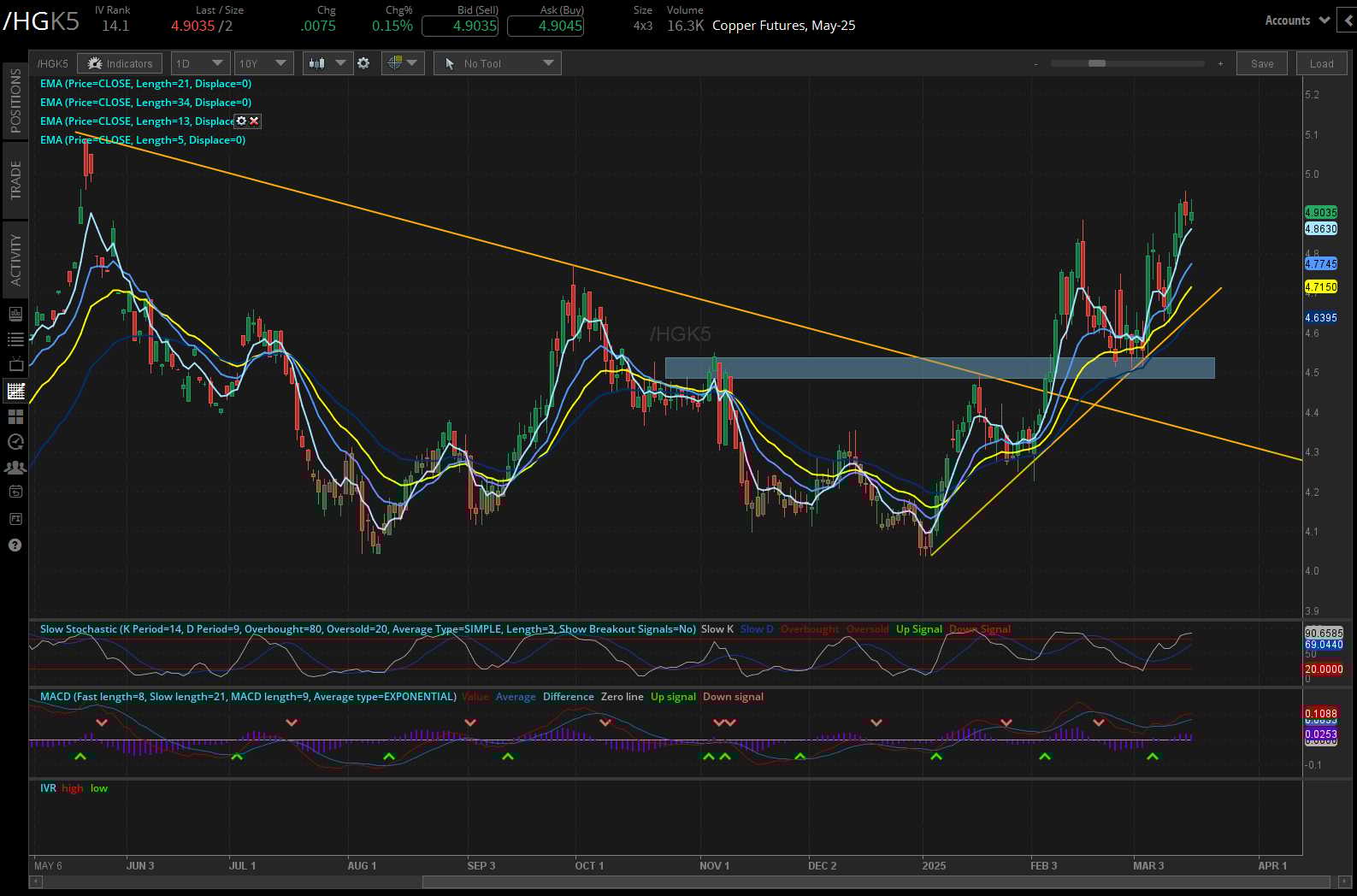Click the blue support zone rectangle drawing
Screen dimensions: 1357x896
(940, 368)
